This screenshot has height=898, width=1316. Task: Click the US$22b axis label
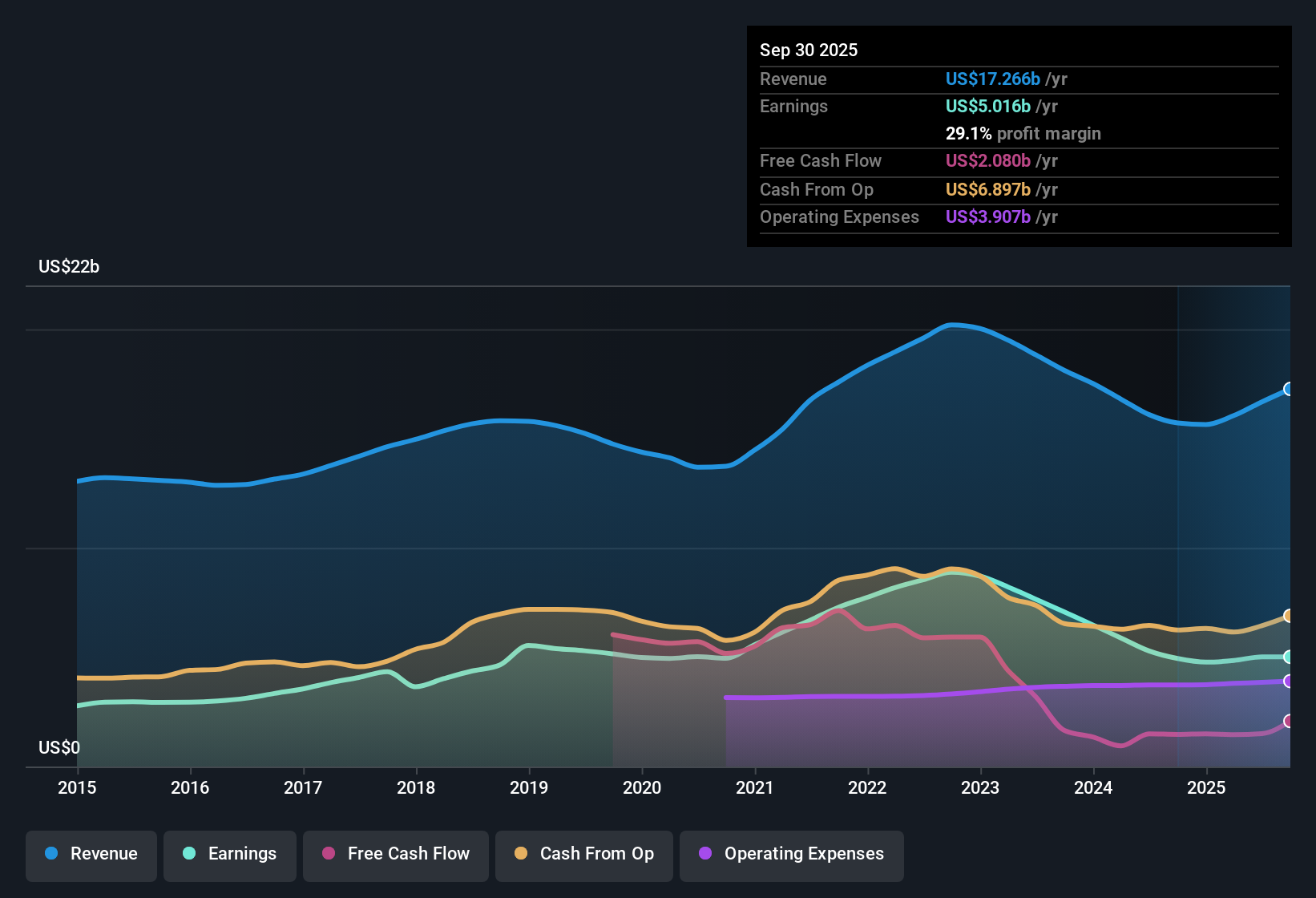[70, 267]
